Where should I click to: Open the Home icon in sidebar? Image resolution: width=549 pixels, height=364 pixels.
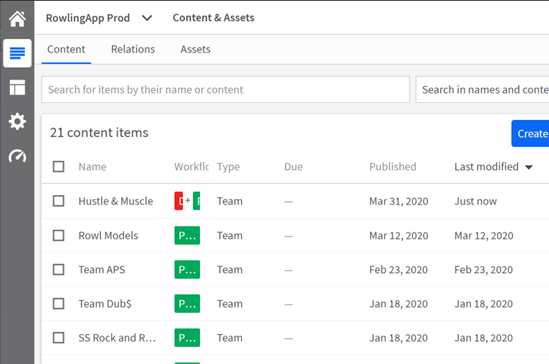[17, 19]
